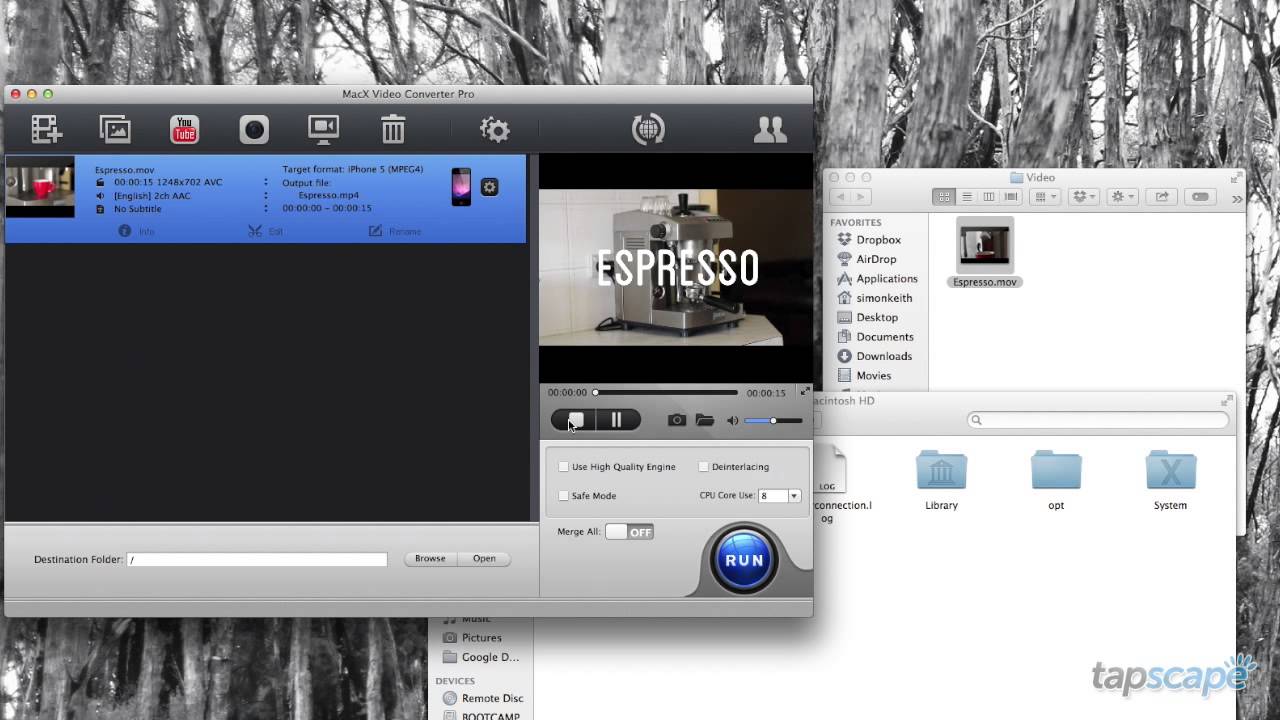
Task: Click the Browse button
Action: pyautogui.click(x=430, y=559)
